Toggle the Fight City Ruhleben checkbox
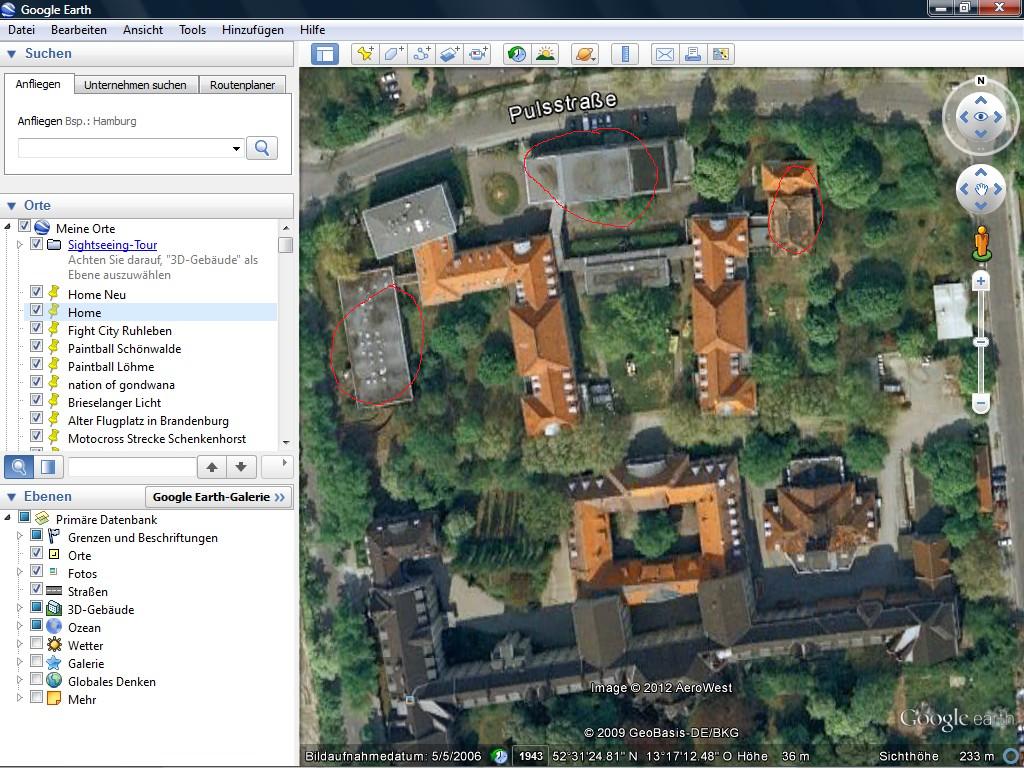The height and width of the screenshot is (768, 1024). click(x=37, y=328)
